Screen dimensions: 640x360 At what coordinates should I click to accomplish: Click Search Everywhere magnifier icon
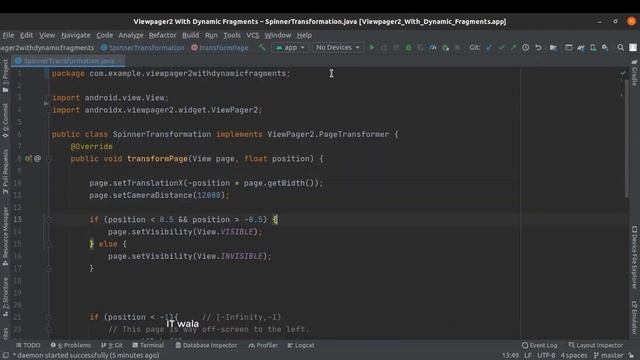pos(620,48)
